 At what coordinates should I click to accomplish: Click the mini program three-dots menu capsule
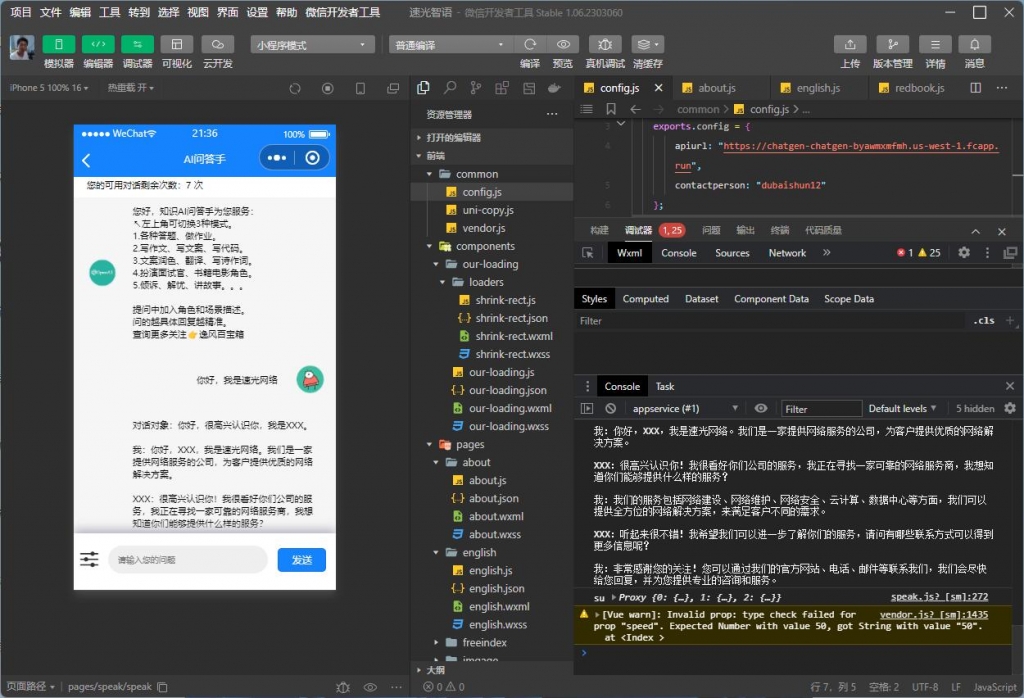coord(277,158)
